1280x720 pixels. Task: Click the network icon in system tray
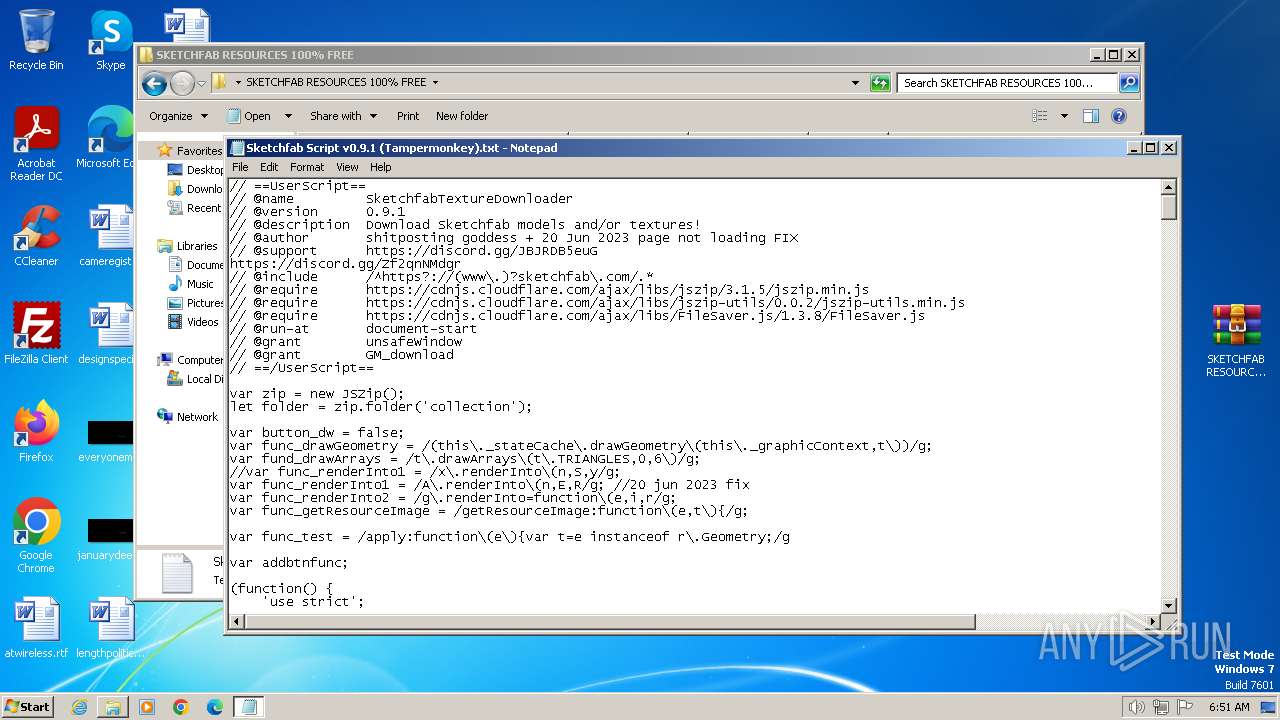[x=1161, y=707]
